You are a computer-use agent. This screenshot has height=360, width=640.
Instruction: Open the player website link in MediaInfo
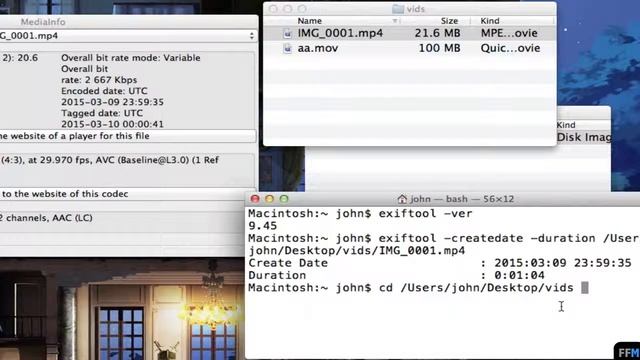click(x=128, y=136)
